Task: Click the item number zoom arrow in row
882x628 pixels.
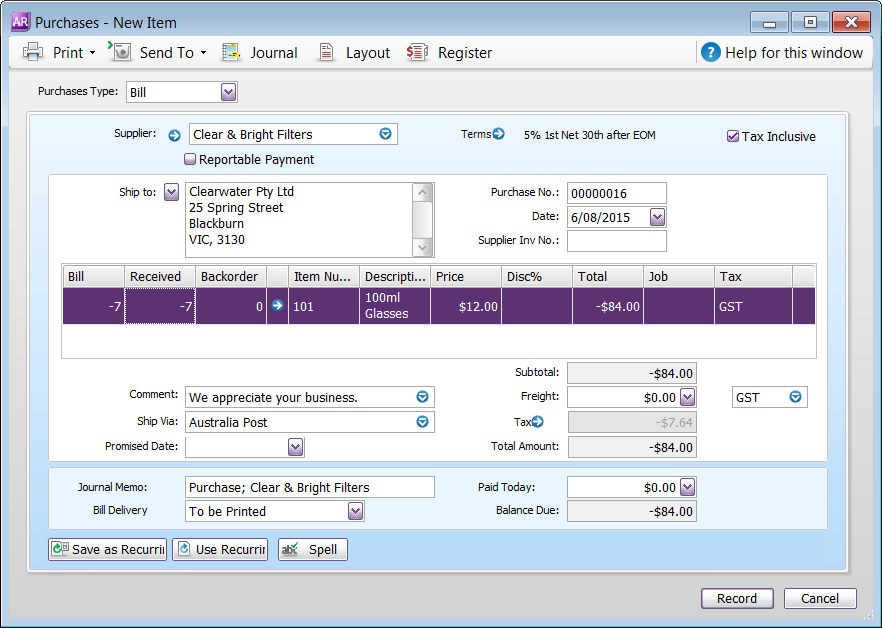Action: tap(277, 306)
